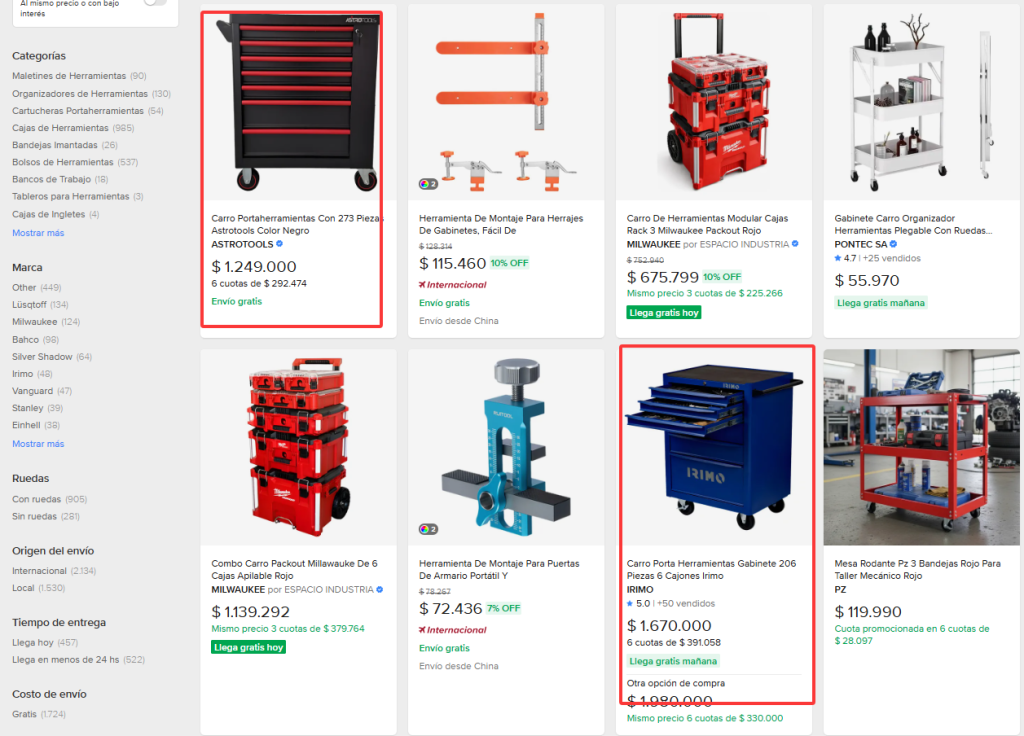1024x736 pixels.
Task: Click the Internacional plane icon under $115.460
Action: [423, 285]
